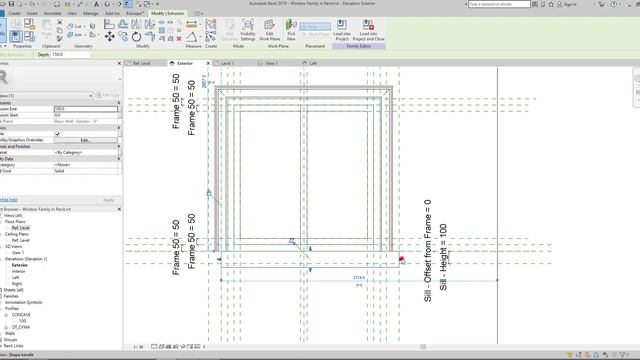640x360 pixels.
Task: Click the Extrusion Start value field
Action: [86, 115]
